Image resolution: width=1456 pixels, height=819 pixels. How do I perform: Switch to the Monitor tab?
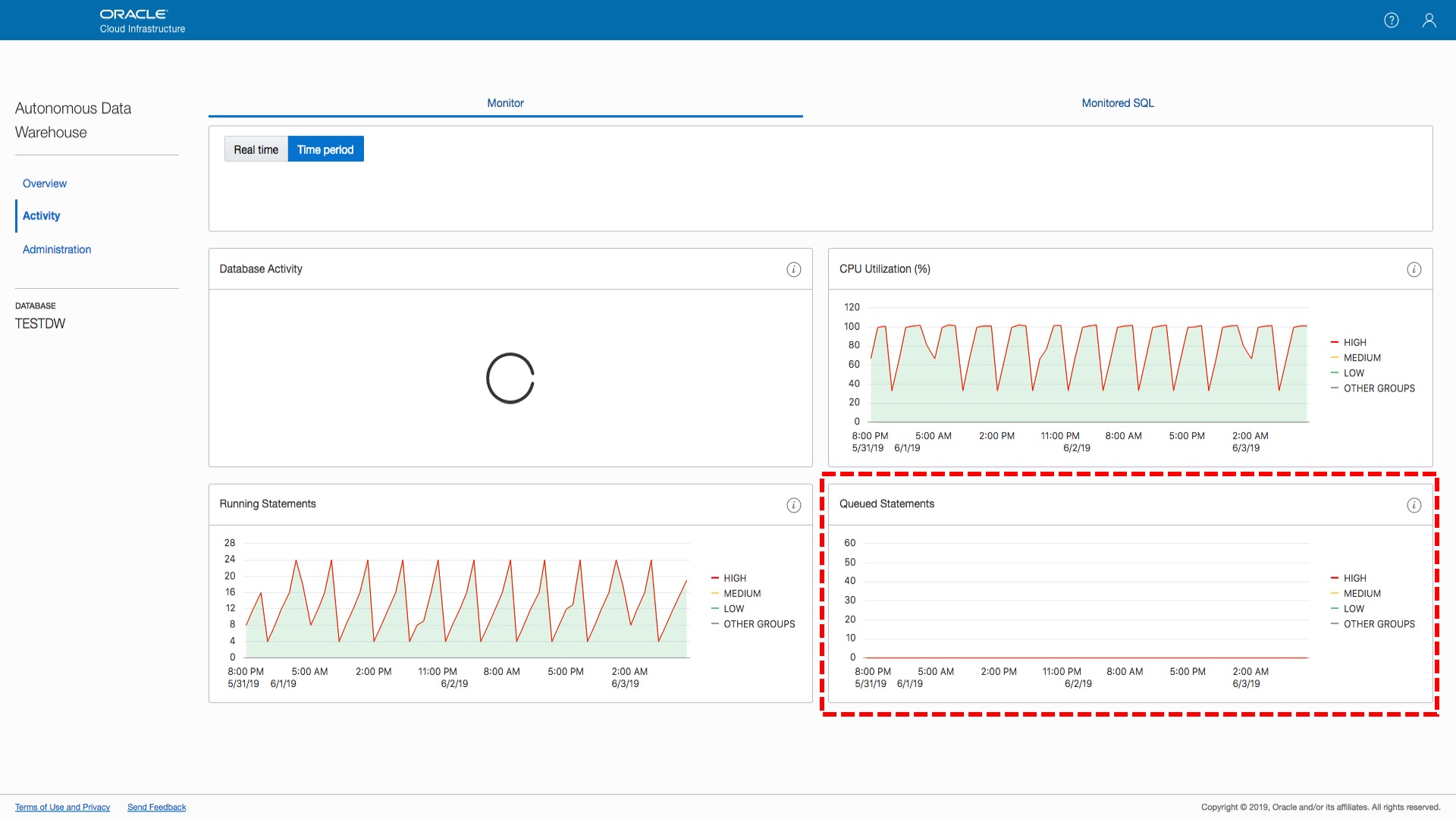[x=505, y=103]
